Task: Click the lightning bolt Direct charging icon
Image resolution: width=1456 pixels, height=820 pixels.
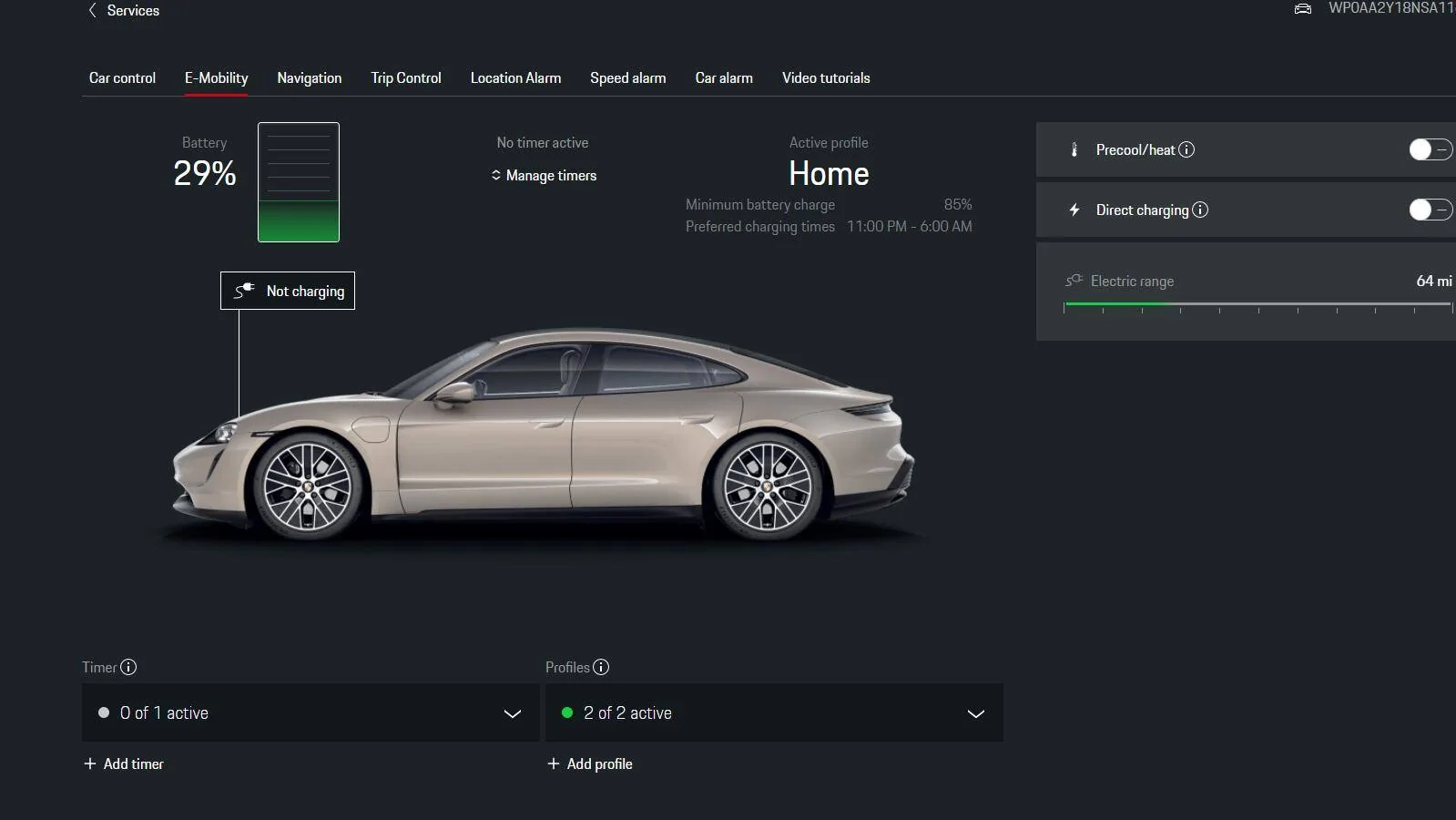Action: click(1074, 210)
